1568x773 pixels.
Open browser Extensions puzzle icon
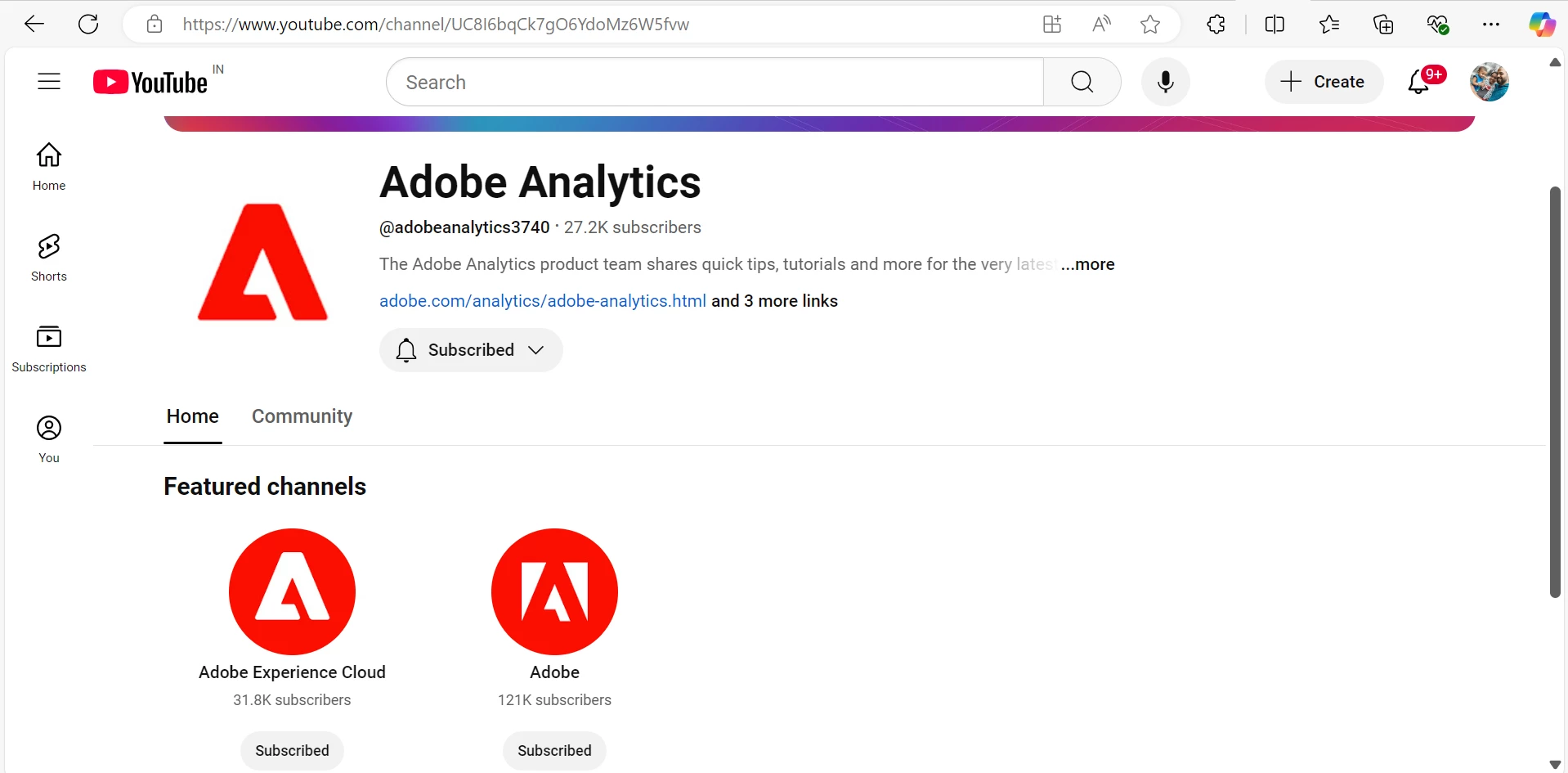coord(1216,25)
